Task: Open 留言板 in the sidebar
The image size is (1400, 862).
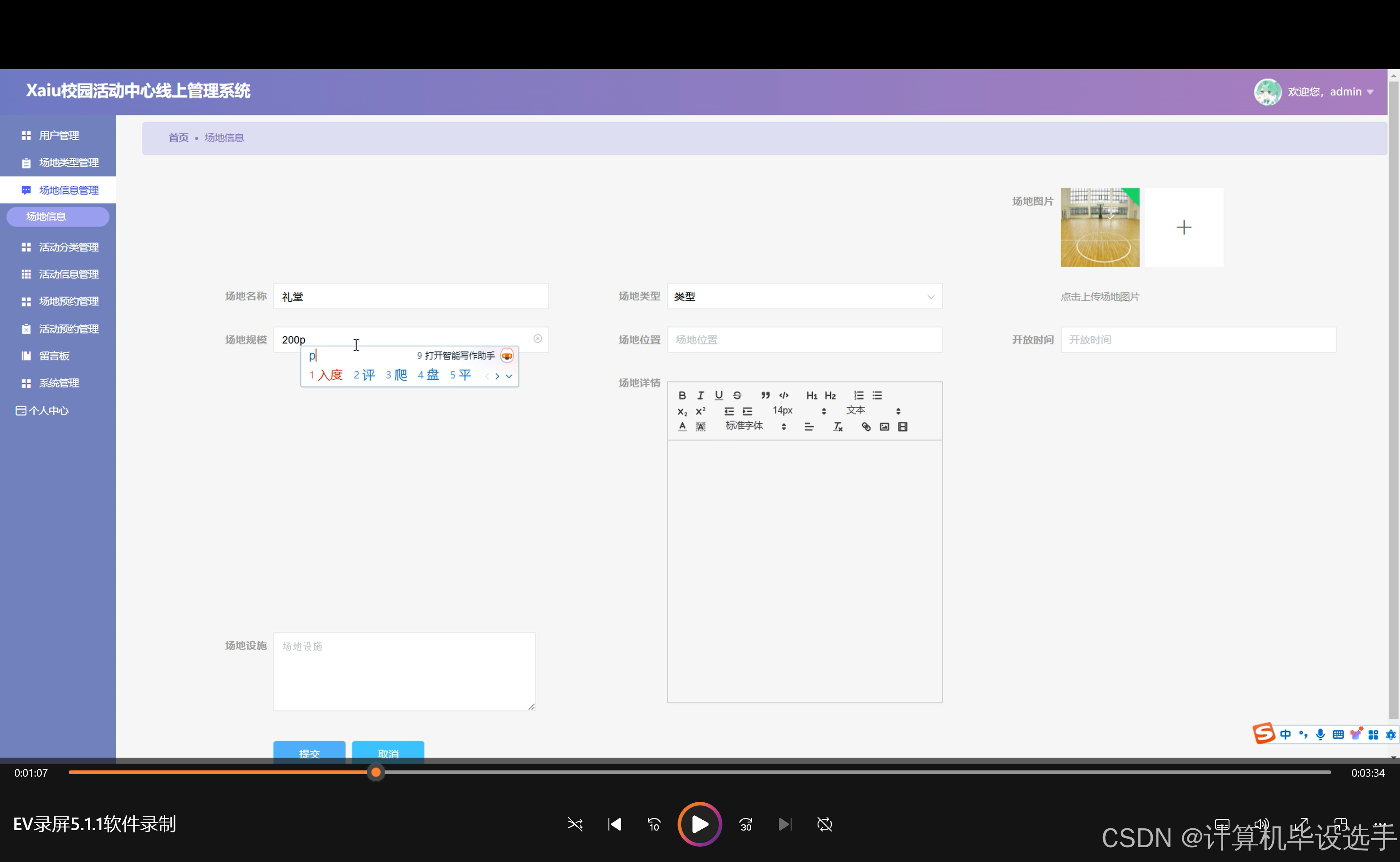Action: click(58, 356)
